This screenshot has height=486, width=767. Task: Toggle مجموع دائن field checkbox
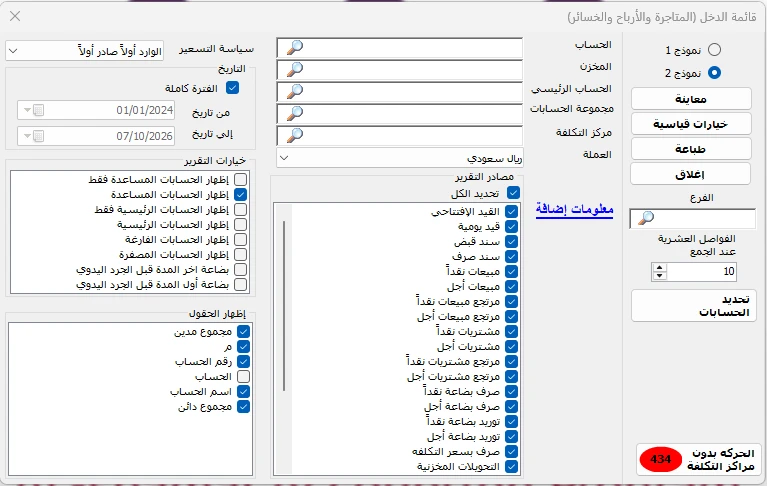coord(244,406)
